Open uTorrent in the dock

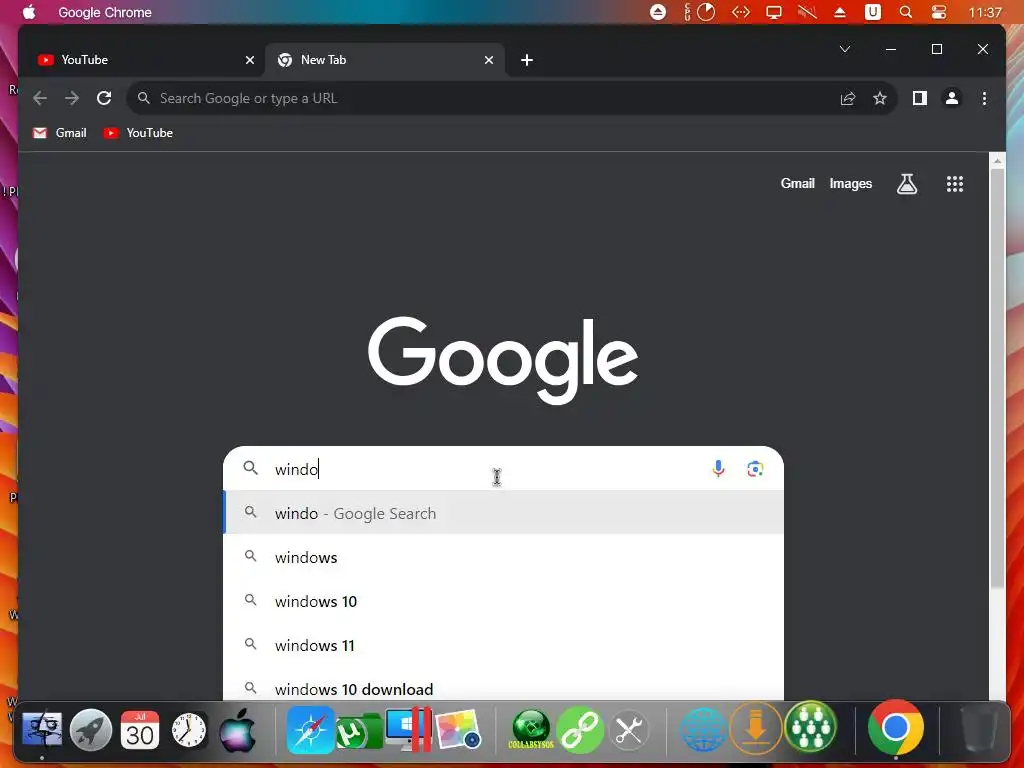click(359, 731)
